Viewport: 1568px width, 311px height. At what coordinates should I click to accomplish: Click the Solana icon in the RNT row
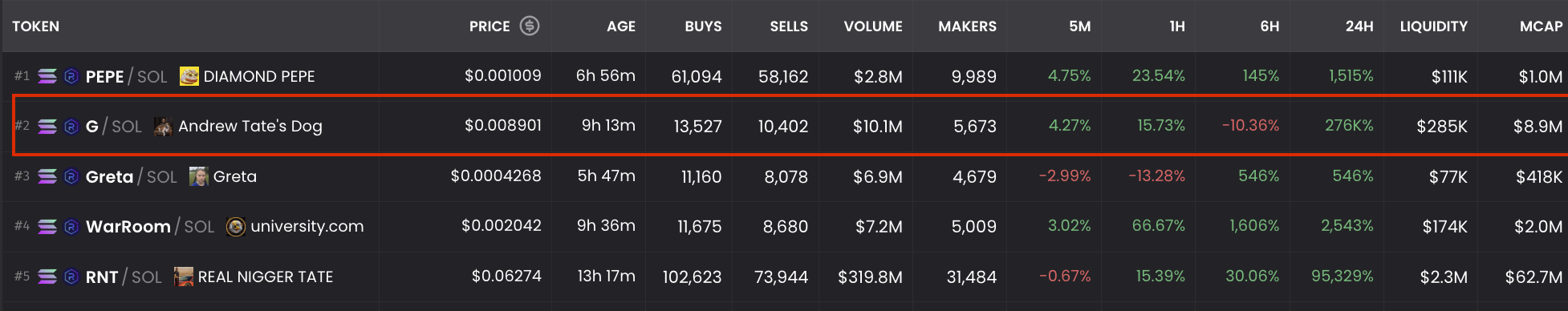click(47, 277)
